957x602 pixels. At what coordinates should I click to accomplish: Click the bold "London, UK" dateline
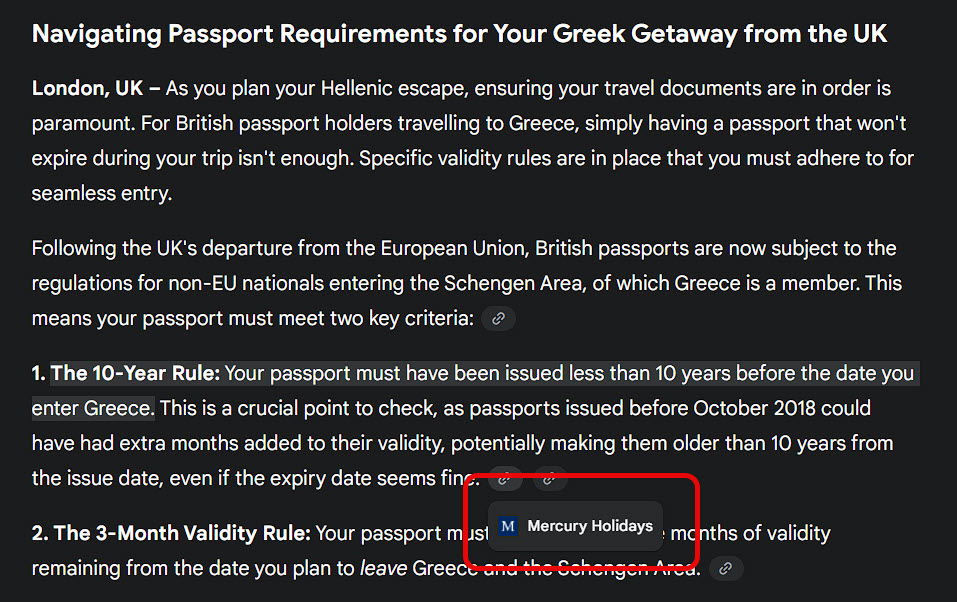coord(88,89)
